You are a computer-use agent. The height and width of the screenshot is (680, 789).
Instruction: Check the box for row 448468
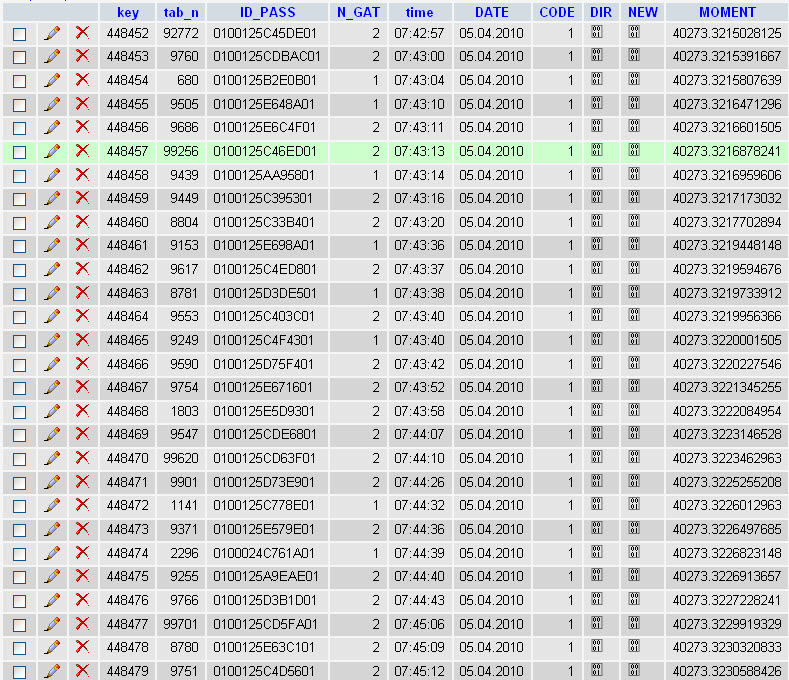19,412
